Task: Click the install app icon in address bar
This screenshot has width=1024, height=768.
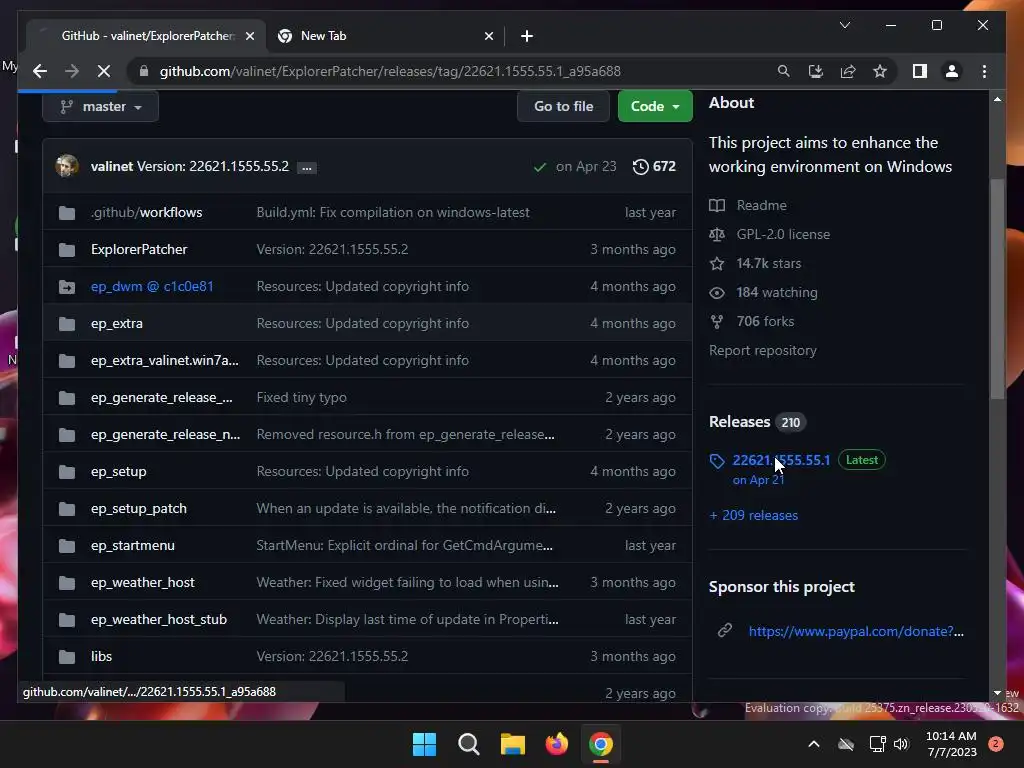Action: (x=815, y=71)
